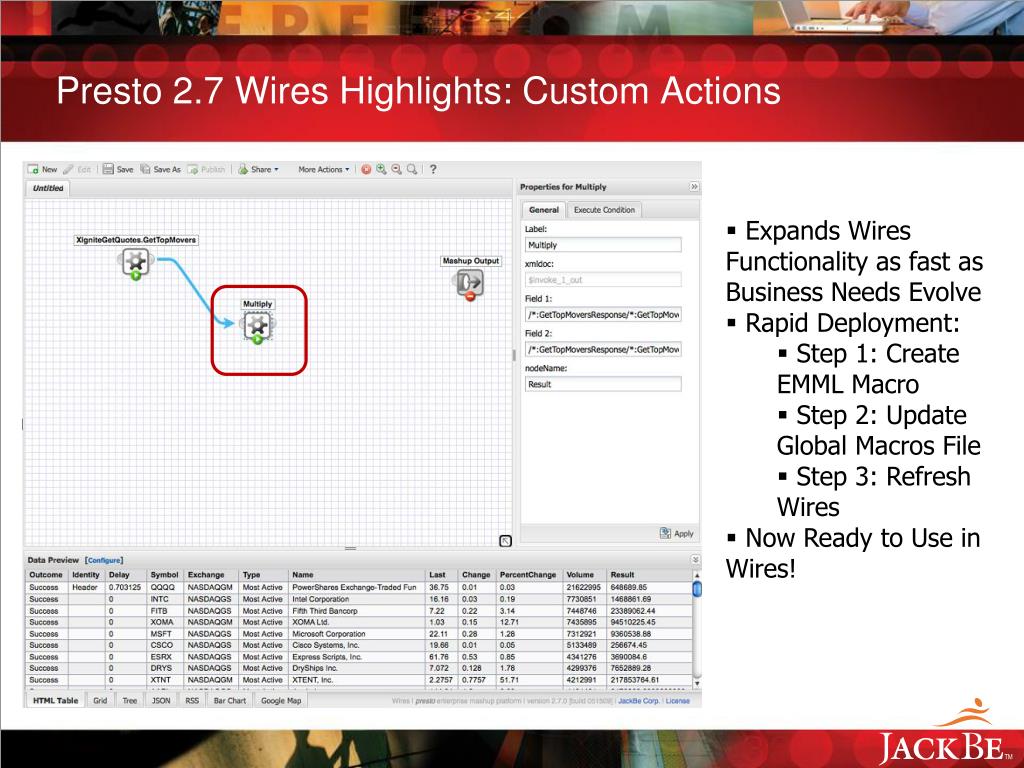Switch to the Execute Condition tab

[x=604, y=210]
